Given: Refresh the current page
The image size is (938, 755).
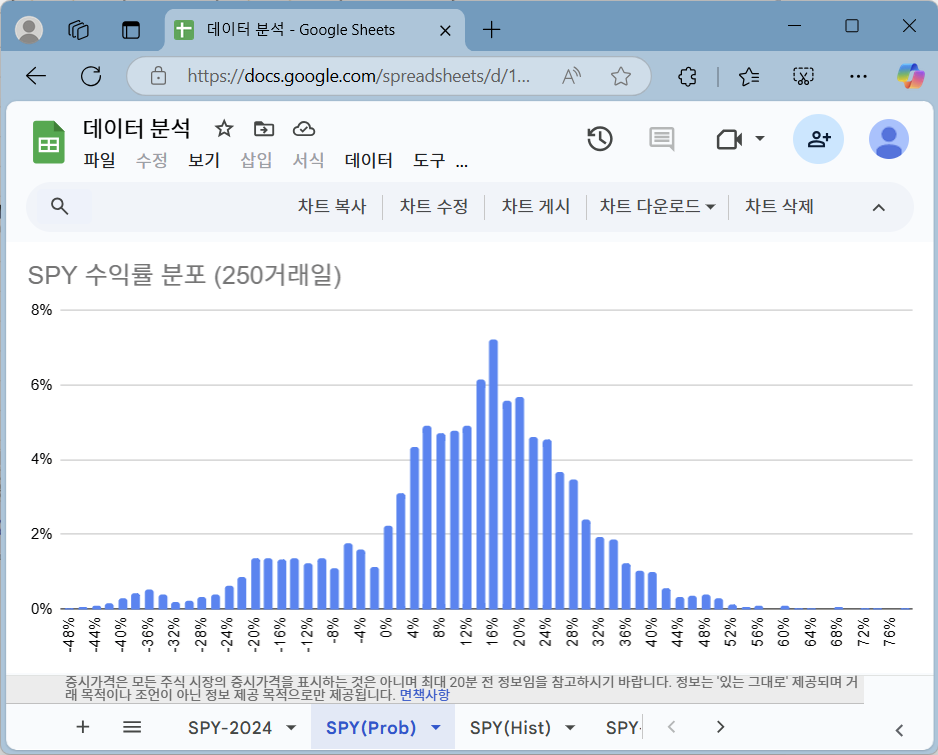Looking at the screenshot, I should coord(91,76).
